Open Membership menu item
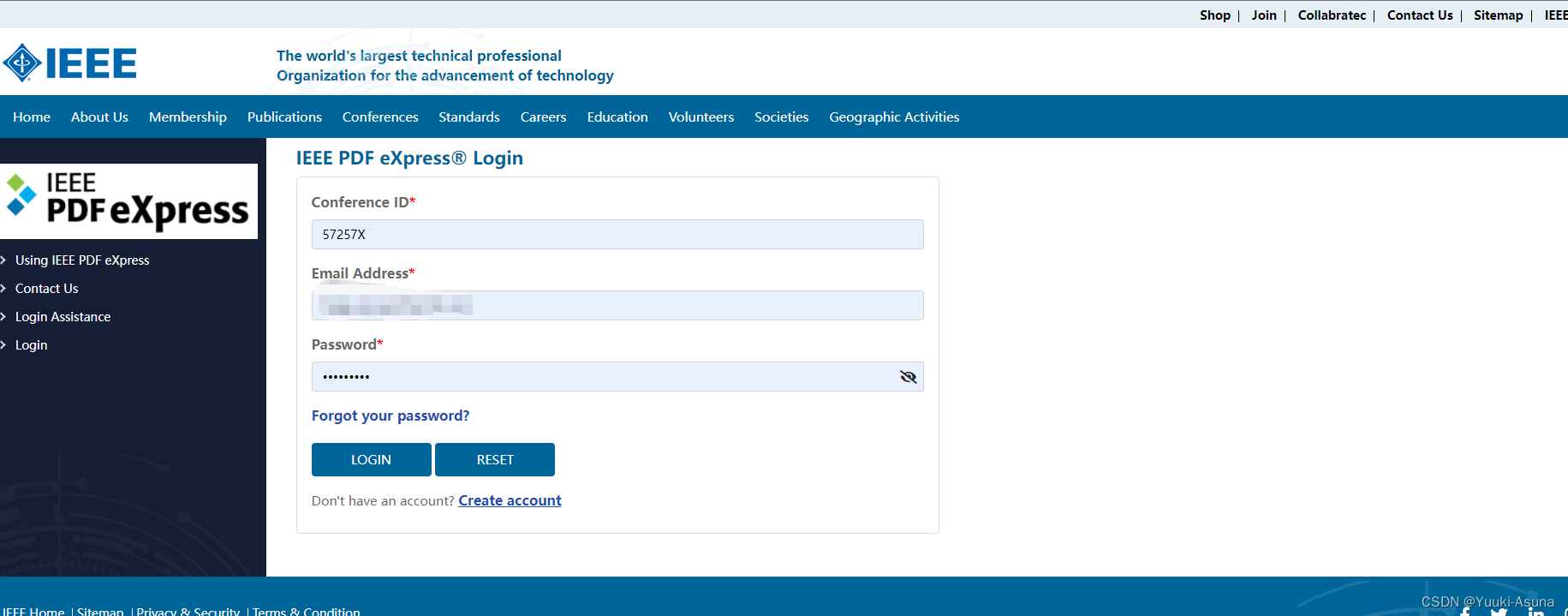Image resolution: width=1568 pixels, height=616 pixels. (188, 117)
